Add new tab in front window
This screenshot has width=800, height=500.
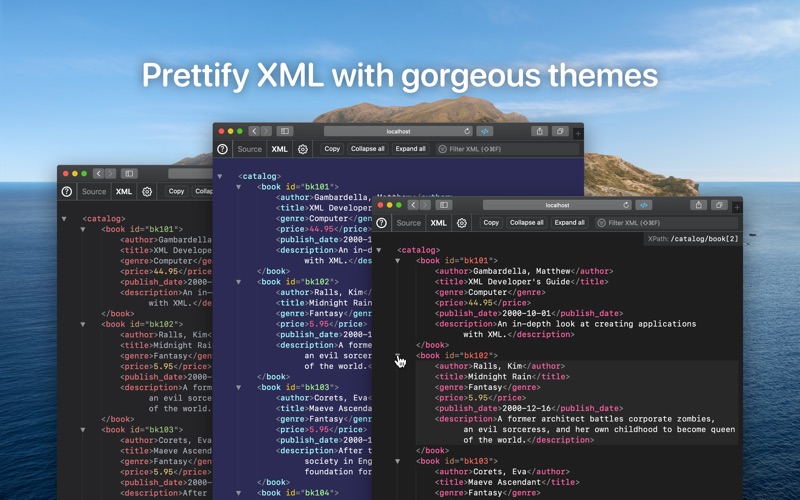point(737,207)
